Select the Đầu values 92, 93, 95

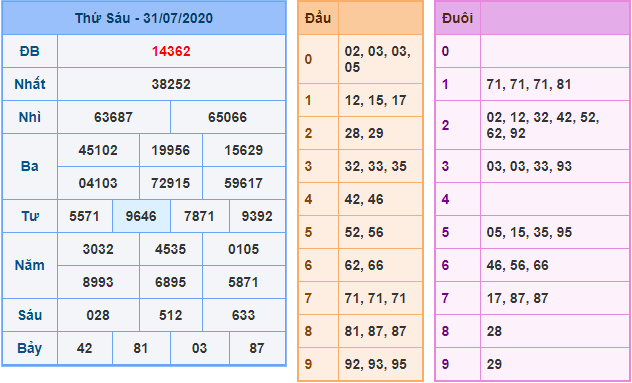(376, 364)
